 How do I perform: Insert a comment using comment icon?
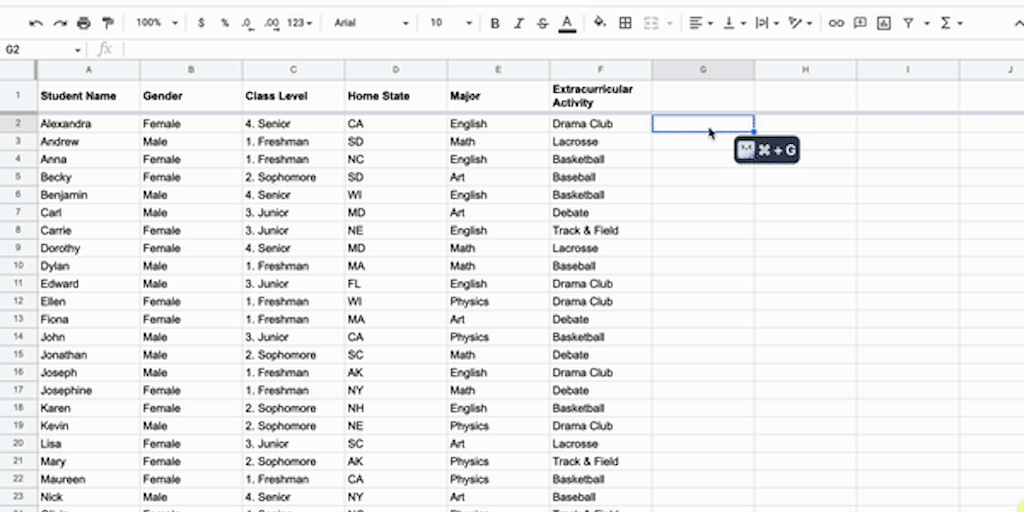click(859, 23)
